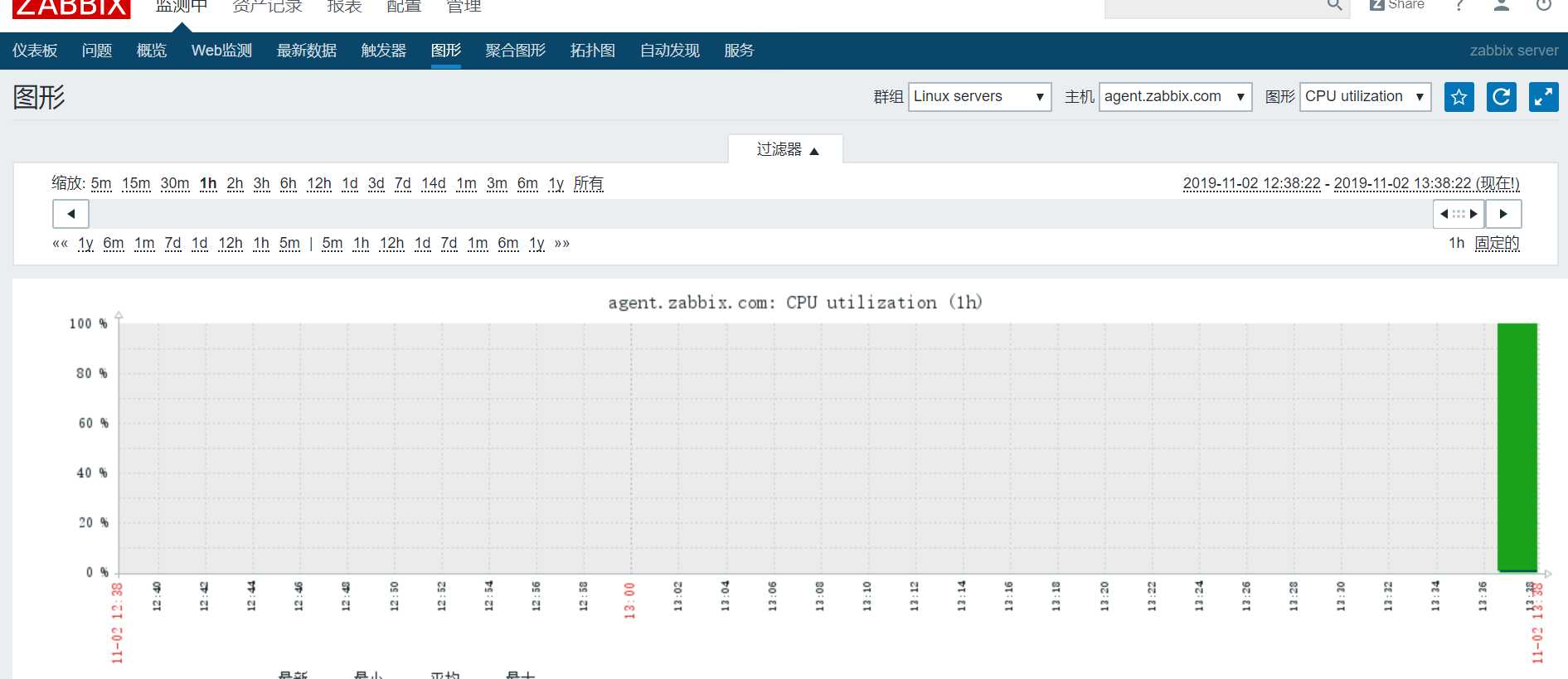The image size is (1568, 679).
Task: Go to the 最新数据 submenu
Action: coord(307,51)
